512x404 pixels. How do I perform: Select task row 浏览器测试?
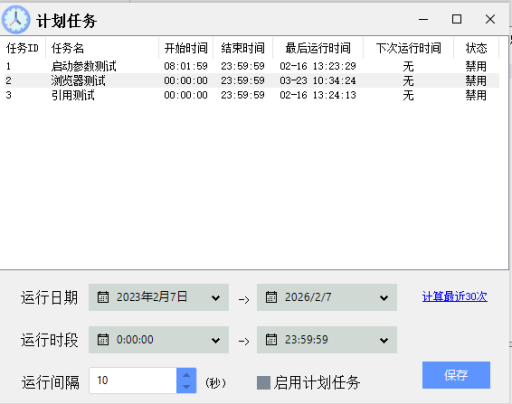click(x=252, y=80)
